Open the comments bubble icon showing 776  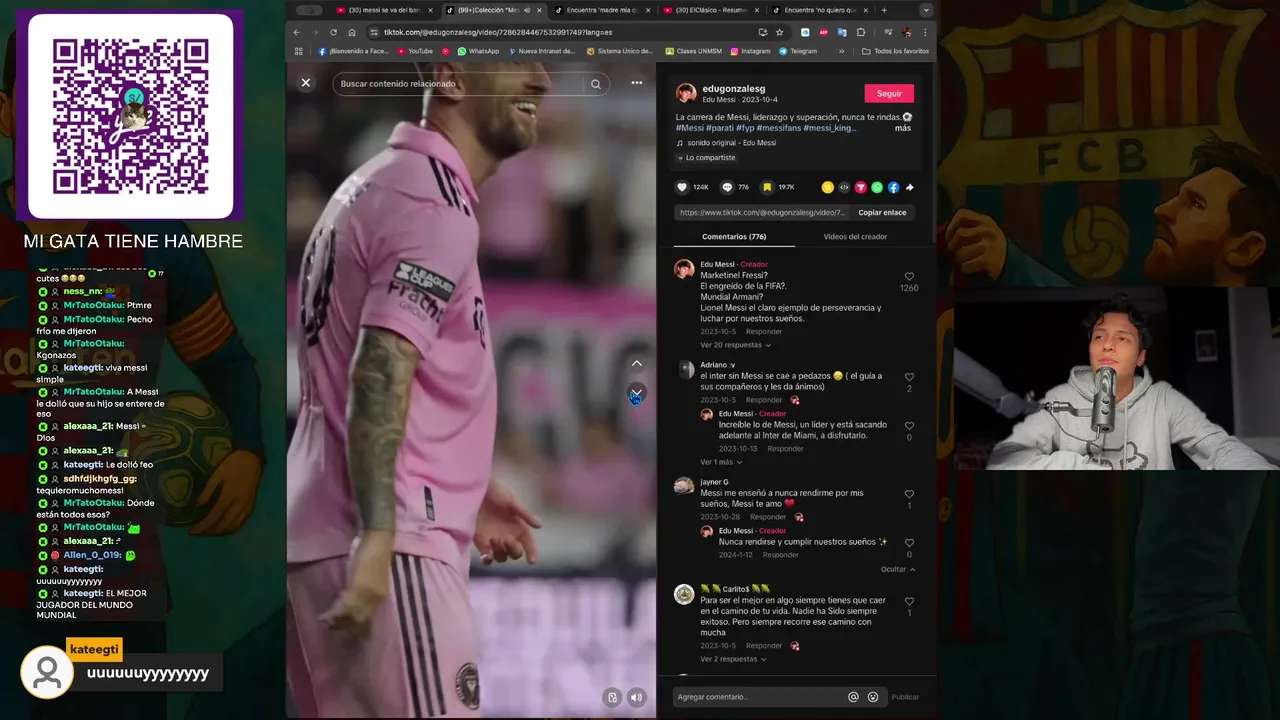pyautogui.click(x=727, y=187)
